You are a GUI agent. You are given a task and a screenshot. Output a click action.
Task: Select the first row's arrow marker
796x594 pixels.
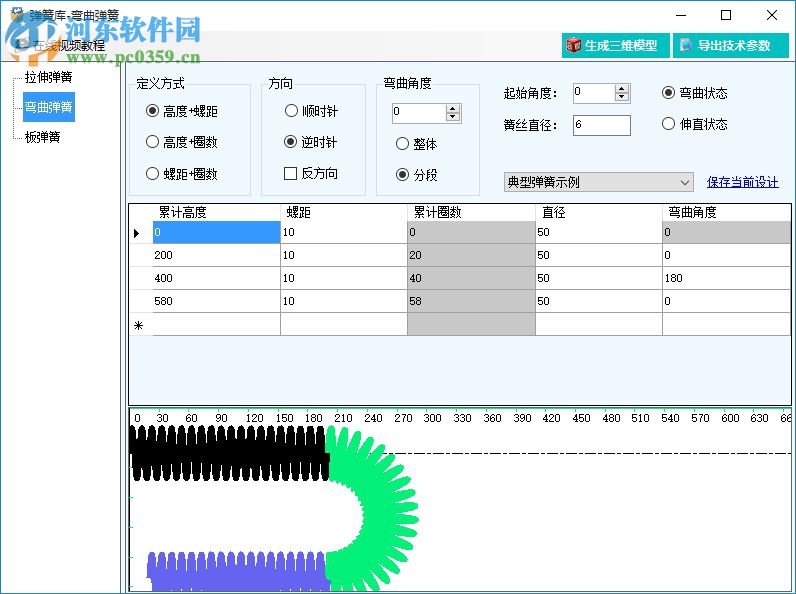pos(137,233)
